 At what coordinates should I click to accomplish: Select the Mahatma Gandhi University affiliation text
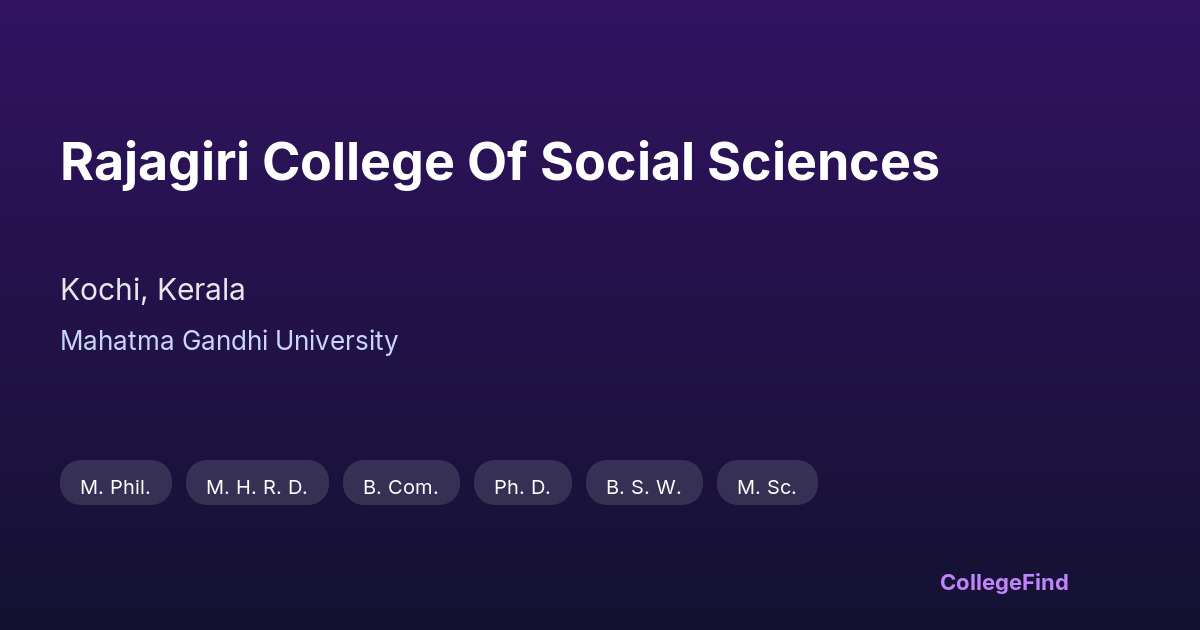[x=229, y=341]
